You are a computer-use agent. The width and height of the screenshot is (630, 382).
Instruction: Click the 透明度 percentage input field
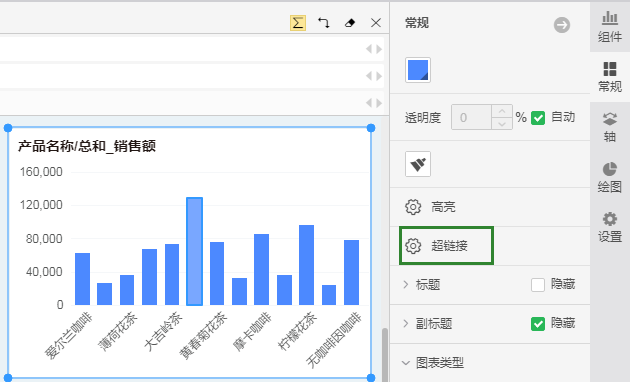(x=471, y=117)
